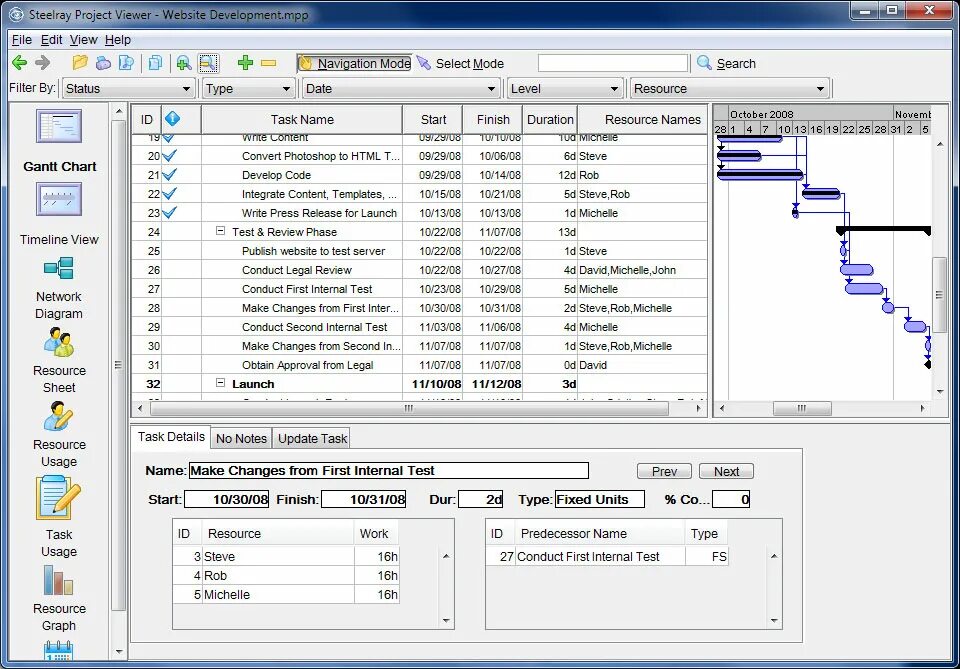
Task: Click the Prev button
Action: point(664,471)
